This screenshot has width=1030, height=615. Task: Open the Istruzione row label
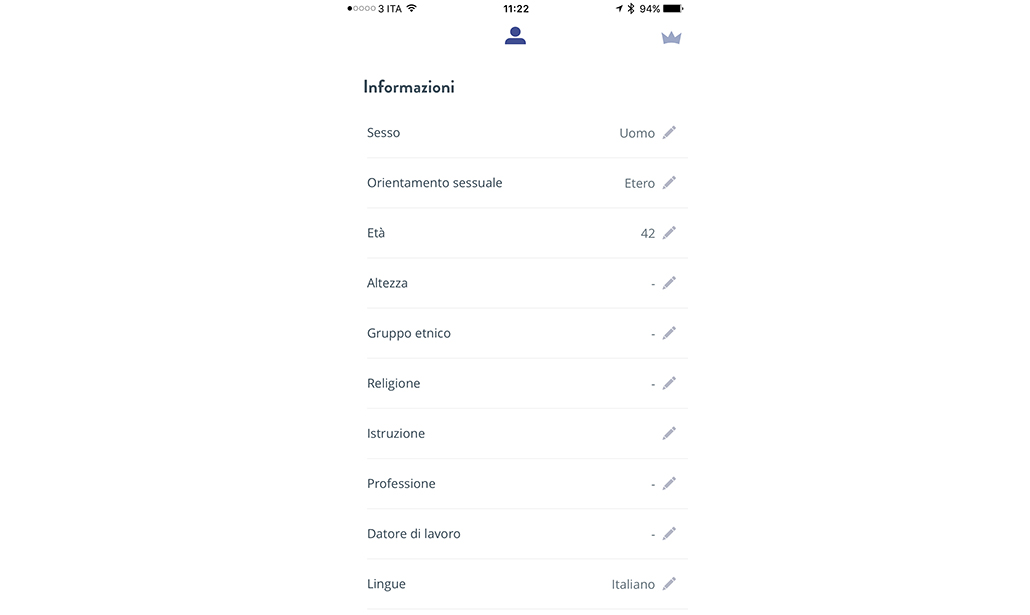click(396, 433)
